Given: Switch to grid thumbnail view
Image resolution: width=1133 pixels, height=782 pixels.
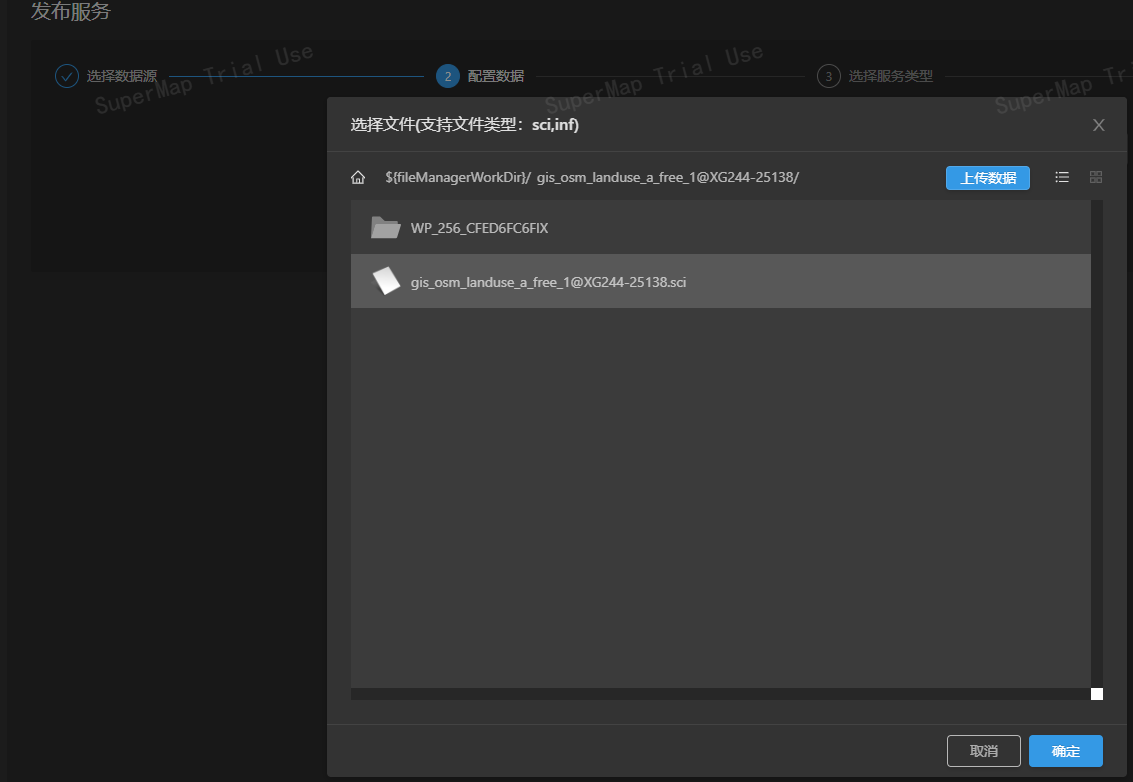Looking at the screenshot, I should tap(1095, 177).
